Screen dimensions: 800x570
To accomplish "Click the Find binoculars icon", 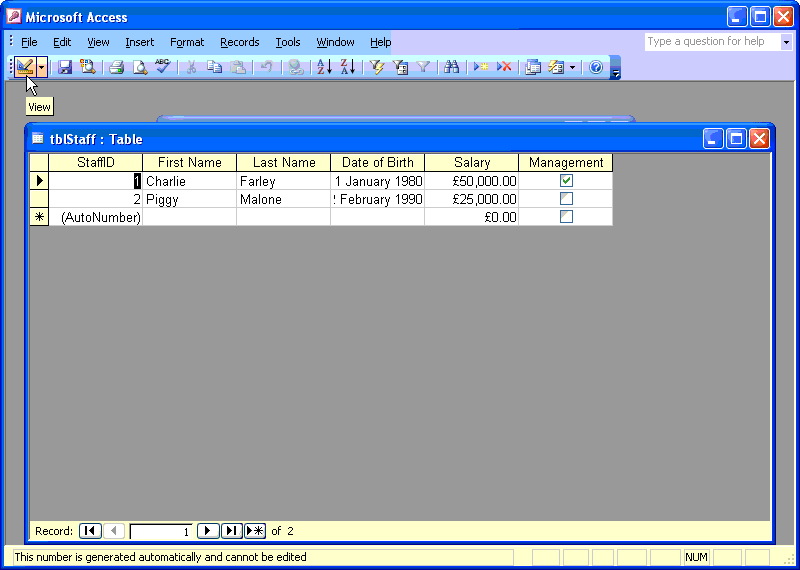I will coord(452,67).
